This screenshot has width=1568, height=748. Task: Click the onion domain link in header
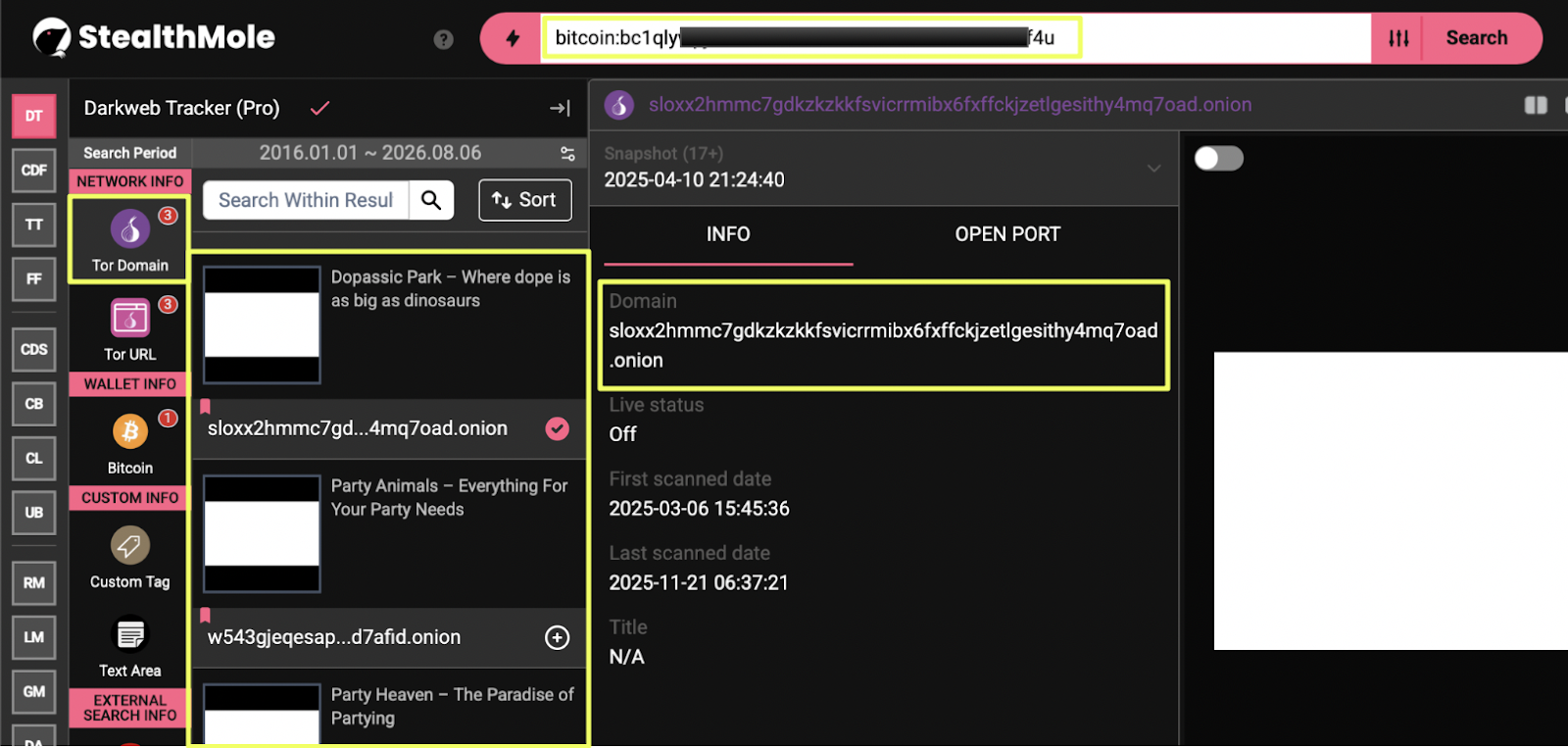950,105
